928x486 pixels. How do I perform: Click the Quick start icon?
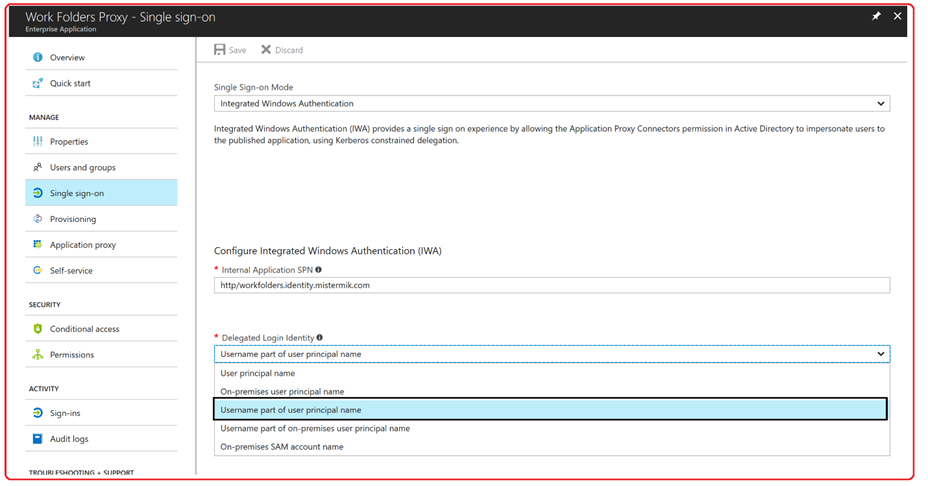pyautogui.click(x=38, y=83)
